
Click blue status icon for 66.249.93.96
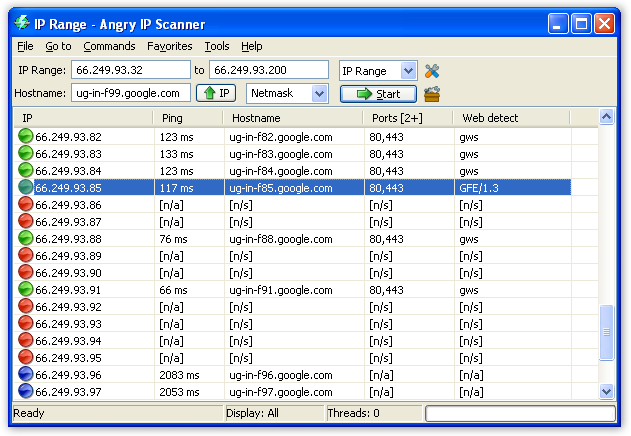coord(26,375)
